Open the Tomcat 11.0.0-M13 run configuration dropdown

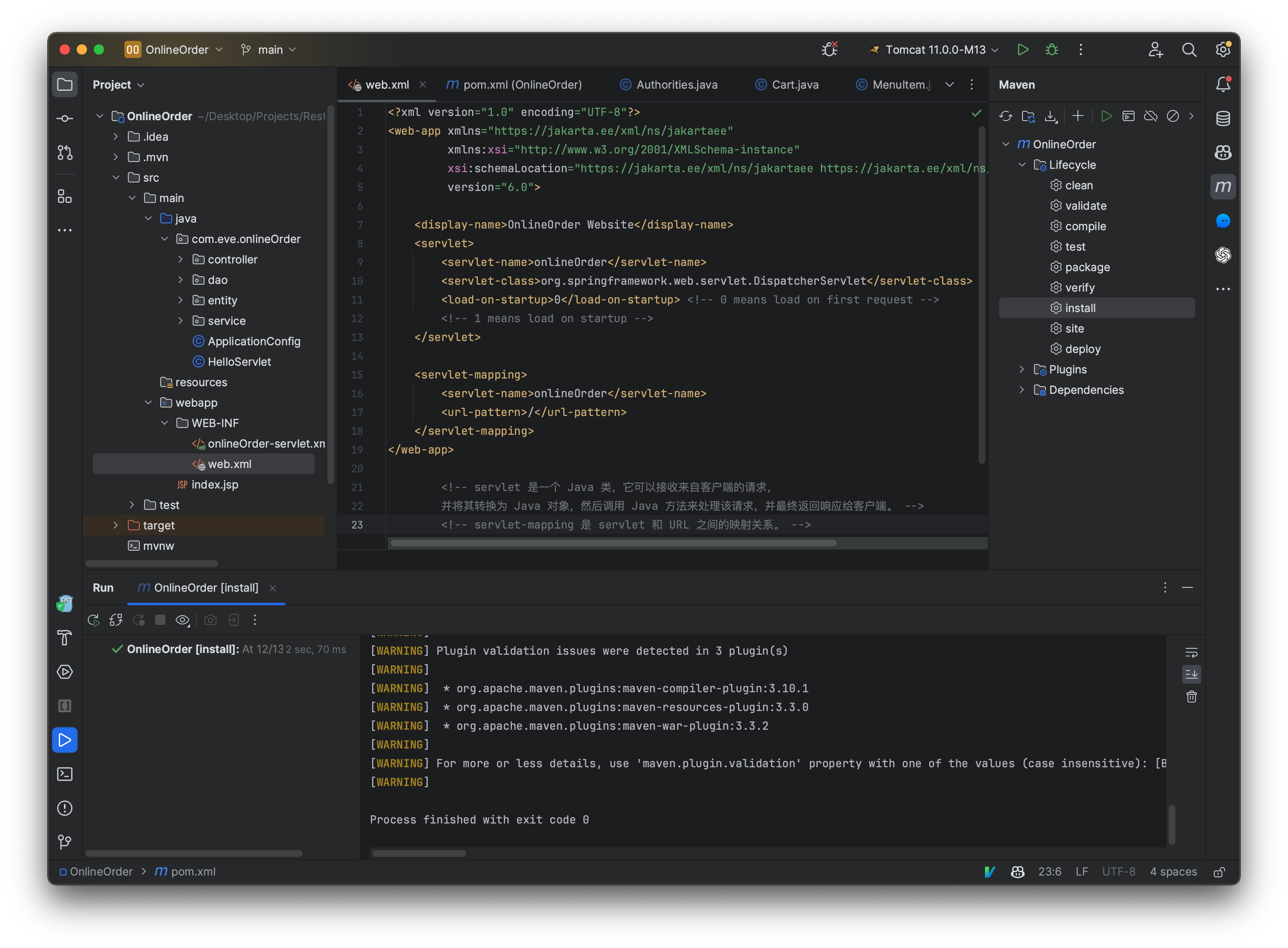click(x=933, y=50)
